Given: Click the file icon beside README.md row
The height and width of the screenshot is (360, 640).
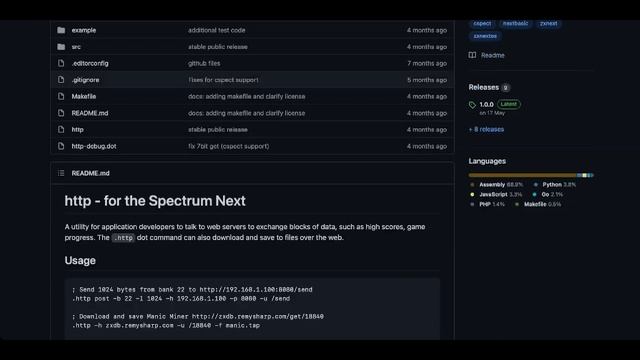Looking at the screenshot, I should pyautogui.click(x=61, y=113).
